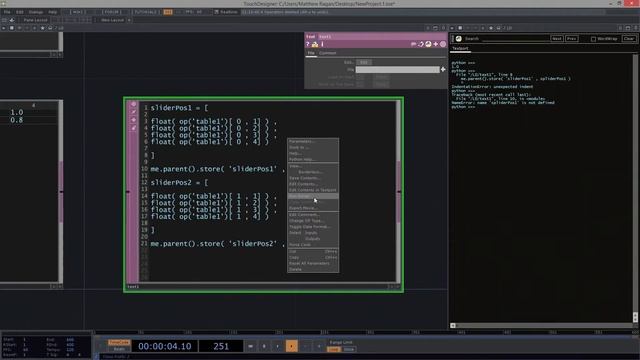Open the Wiki link in top bar
The image size is (640, 360).
click(77, 12)
